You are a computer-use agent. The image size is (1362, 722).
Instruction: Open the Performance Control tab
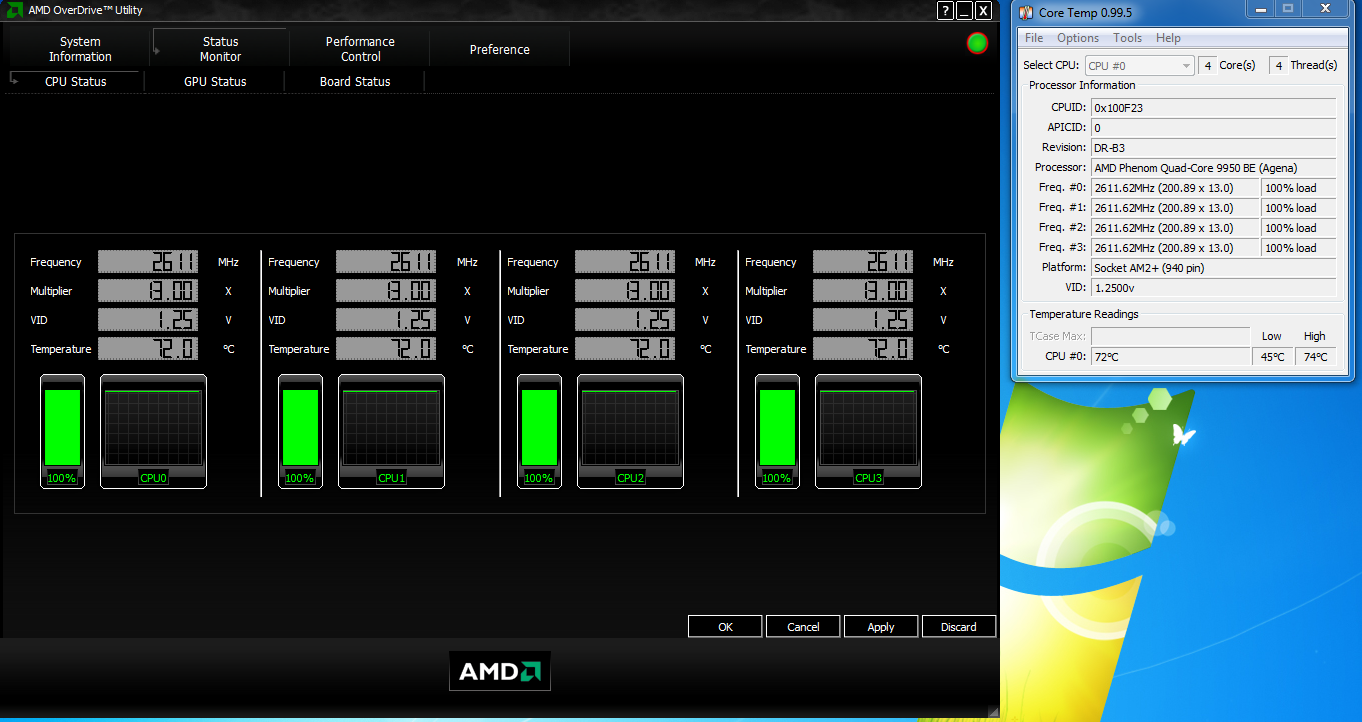pyautogui.click(x=360, y=49)
